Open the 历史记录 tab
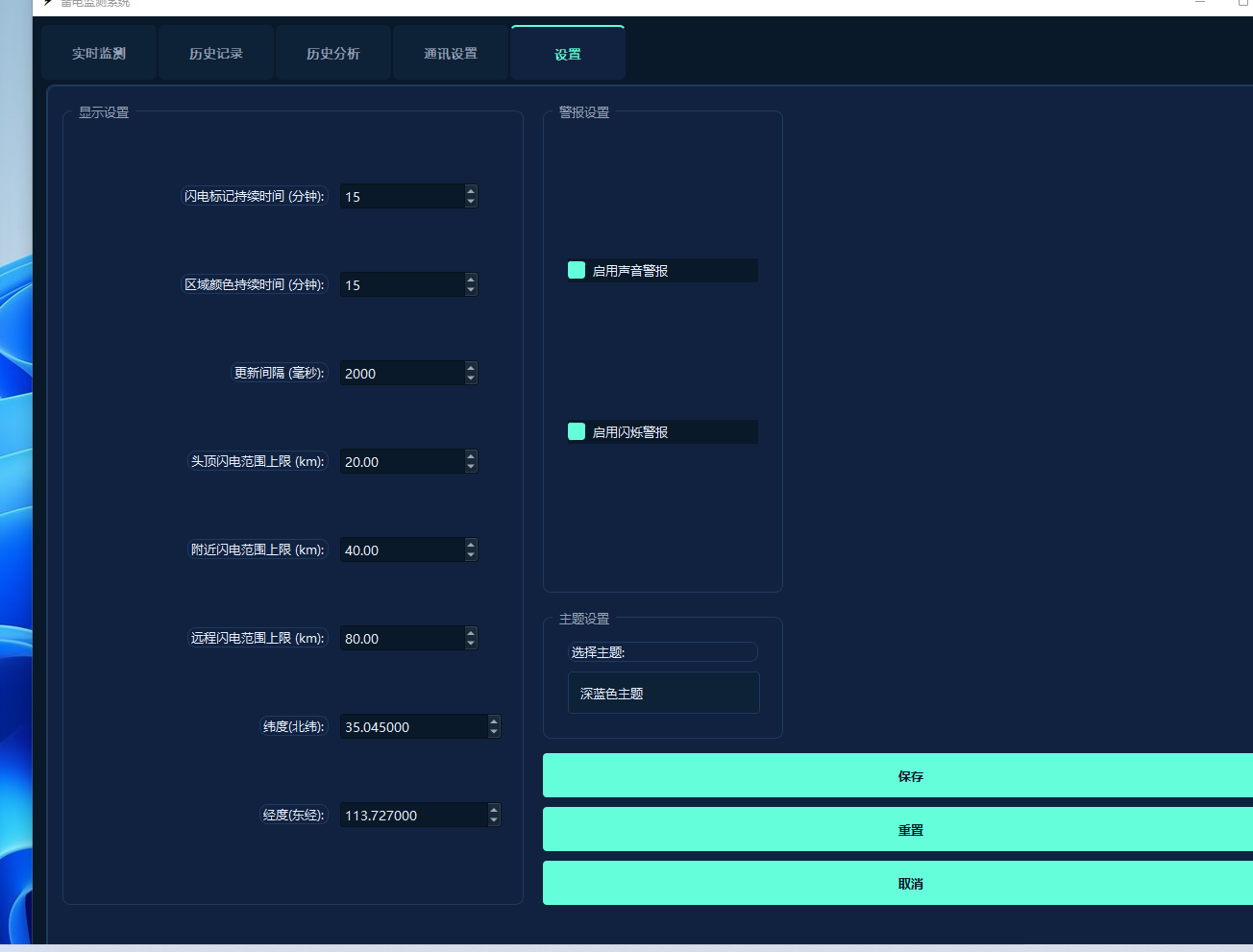1253x952 pixels. (216, 53)
